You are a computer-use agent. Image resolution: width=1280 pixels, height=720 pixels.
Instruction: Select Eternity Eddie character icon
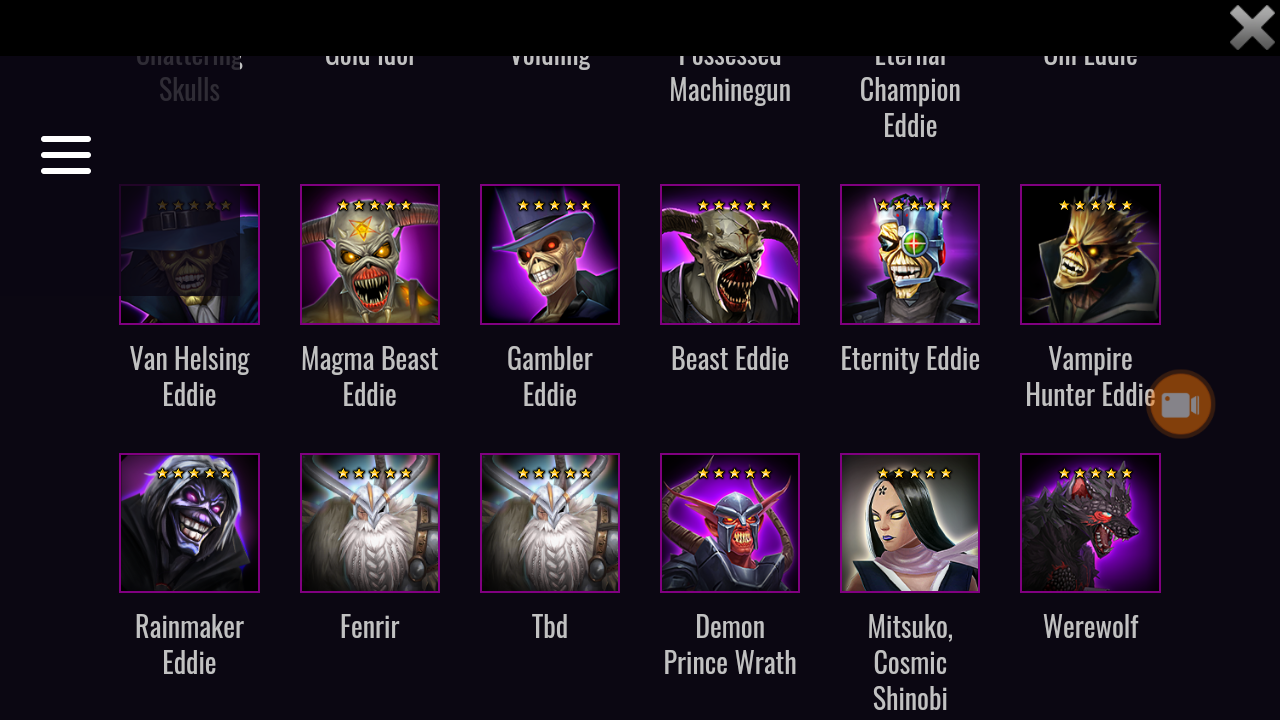pyautogui.click(x=910, y=254)
